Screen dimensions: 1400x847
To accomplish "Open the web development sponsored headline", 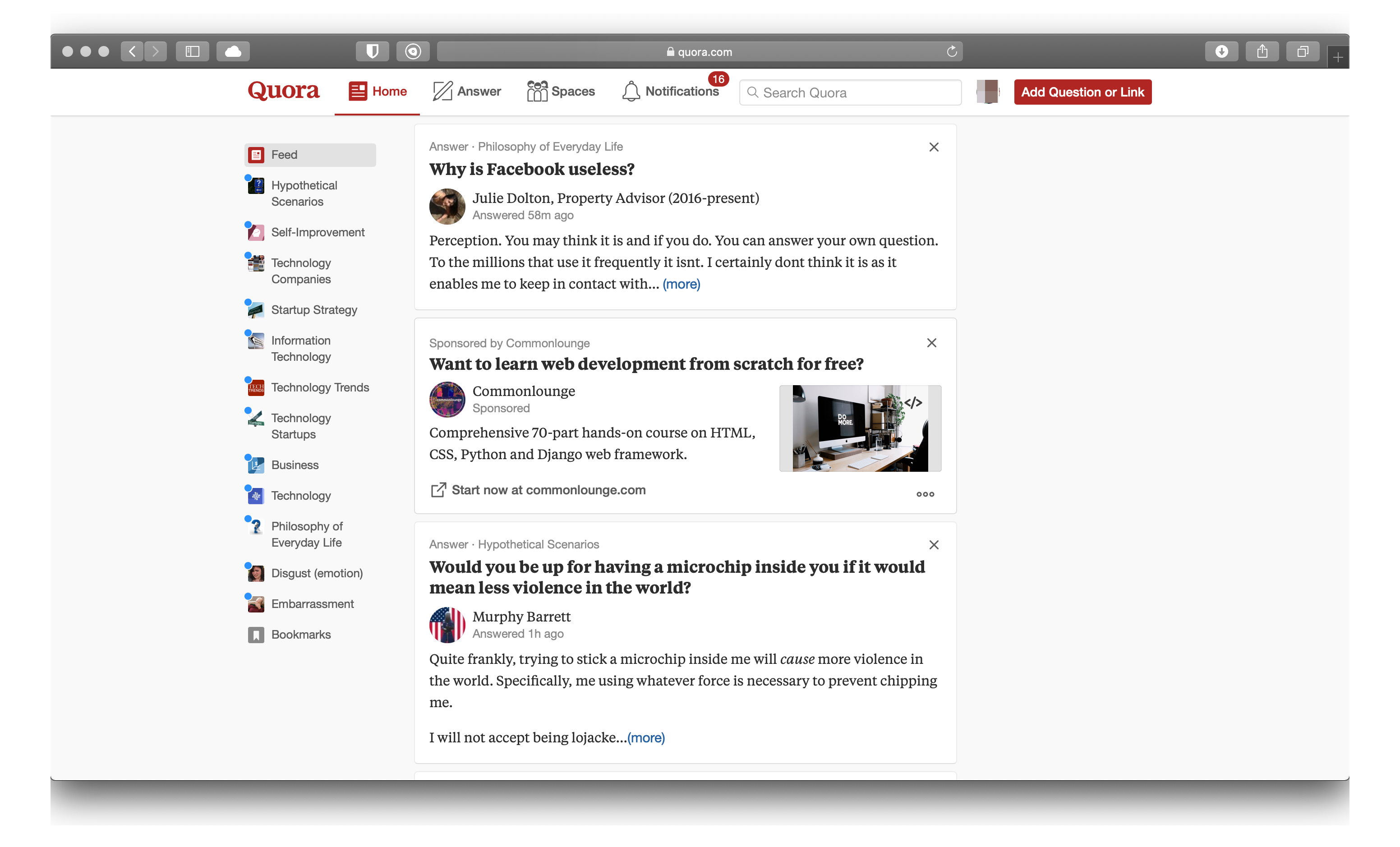I will pos(647,364).
